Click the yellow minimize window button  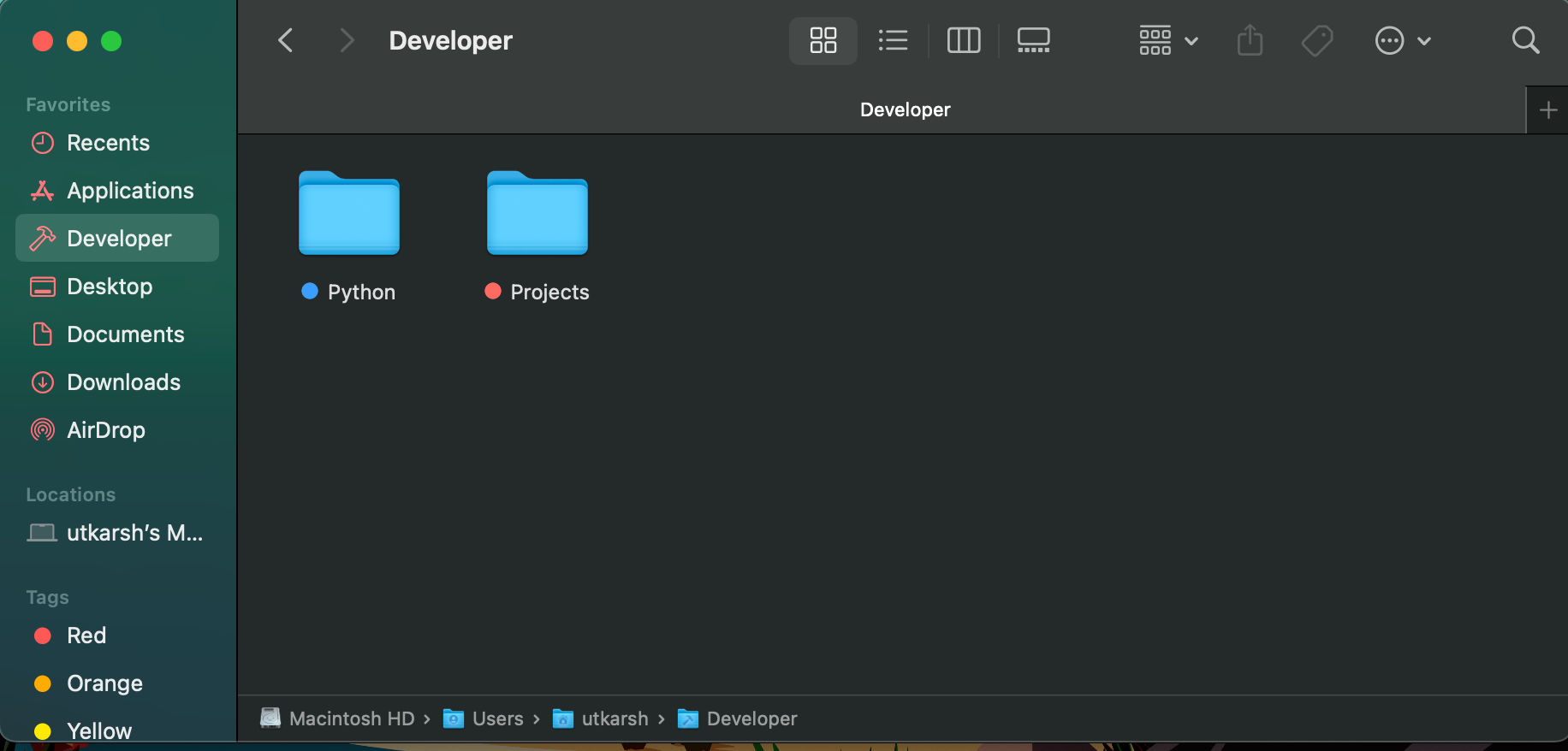click(x=77, y=41)
